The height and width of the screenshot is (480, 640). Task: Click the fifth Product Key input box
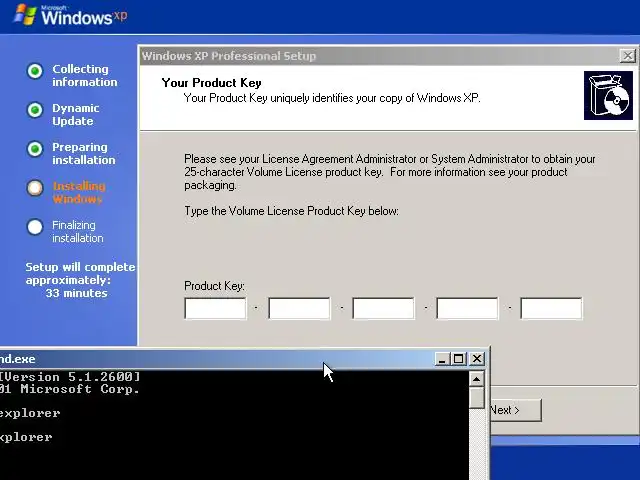(x=551, y=308)
